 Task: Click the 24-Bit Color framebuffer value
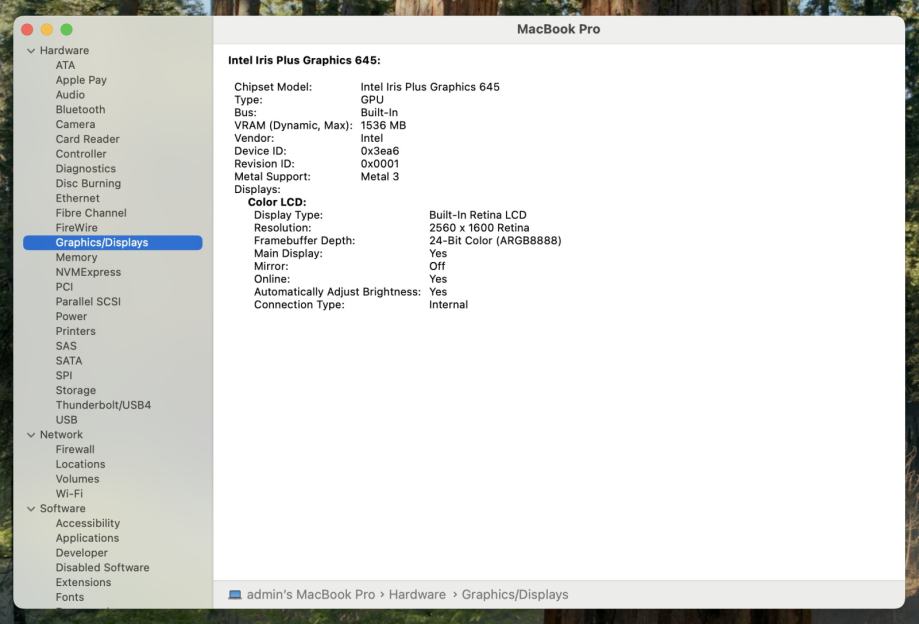(495, 241)
